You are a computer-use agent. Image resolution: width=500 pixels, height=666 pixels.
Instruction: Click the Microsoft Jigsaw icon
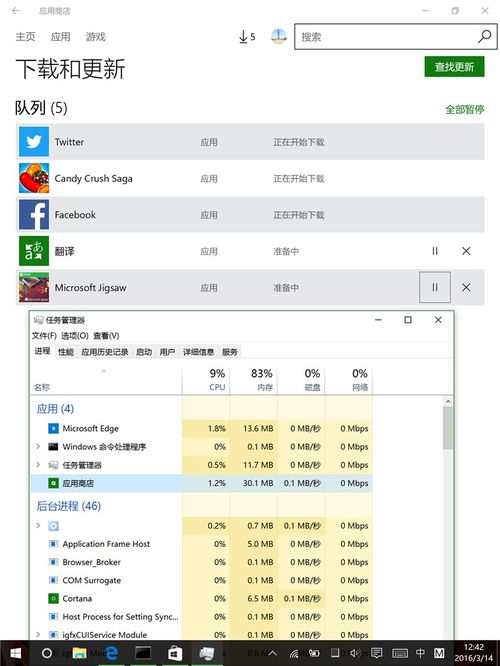[x=34, y=288]
